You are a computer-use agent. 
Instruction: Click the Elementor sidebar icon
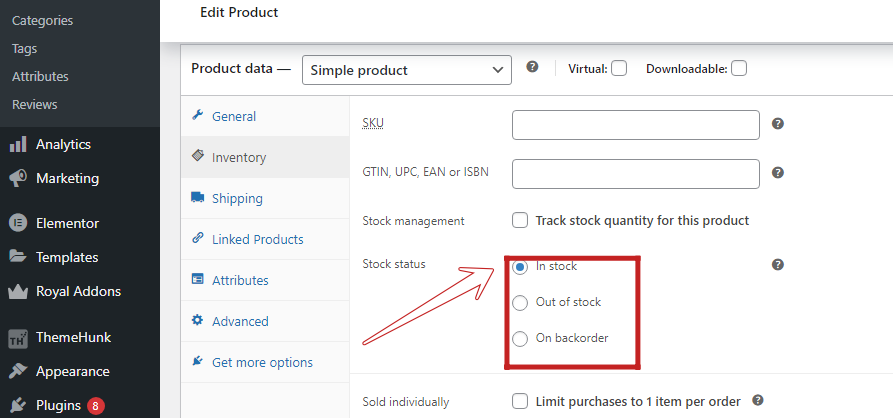[17, 223]
